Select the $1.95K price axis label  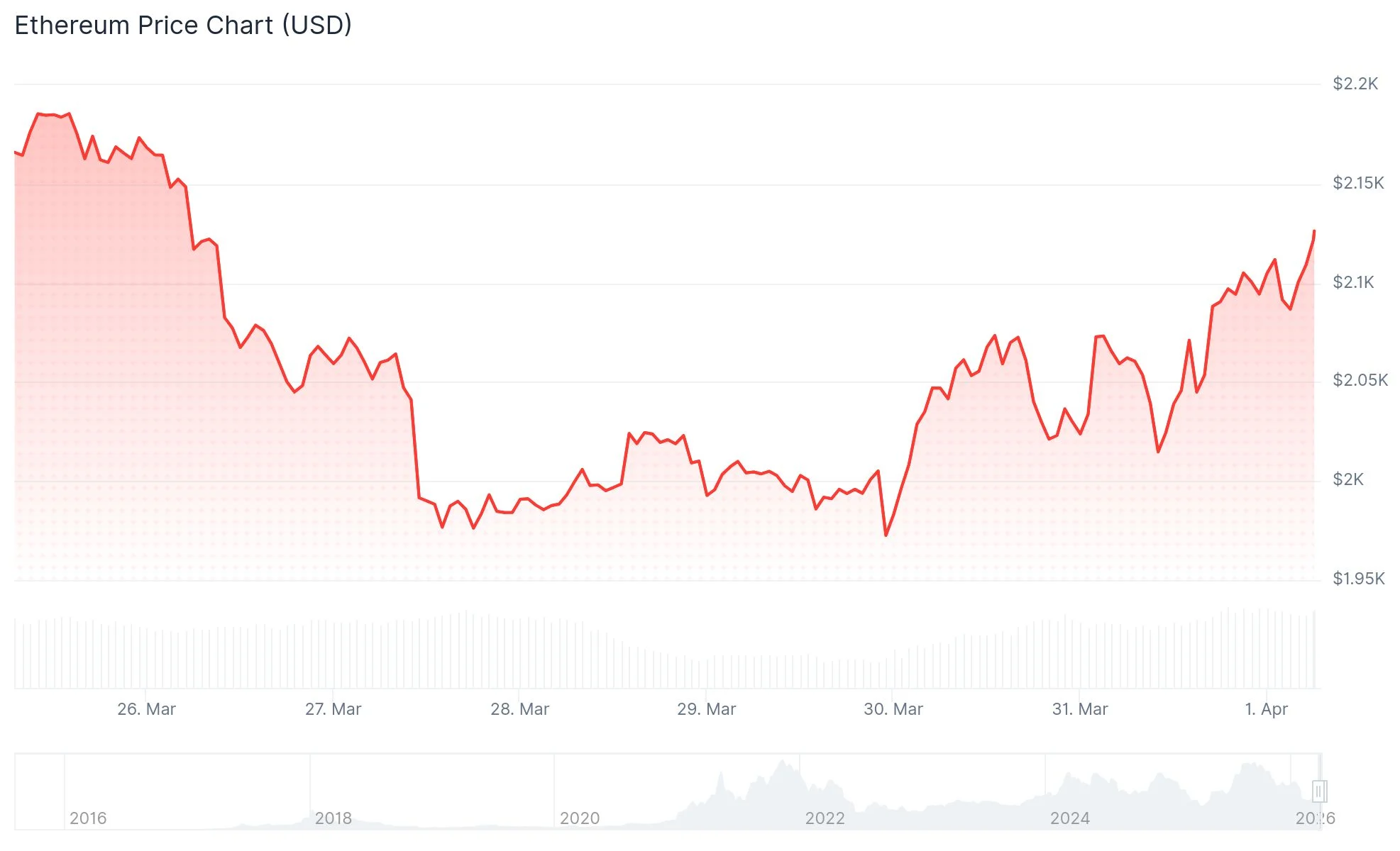1359,579
